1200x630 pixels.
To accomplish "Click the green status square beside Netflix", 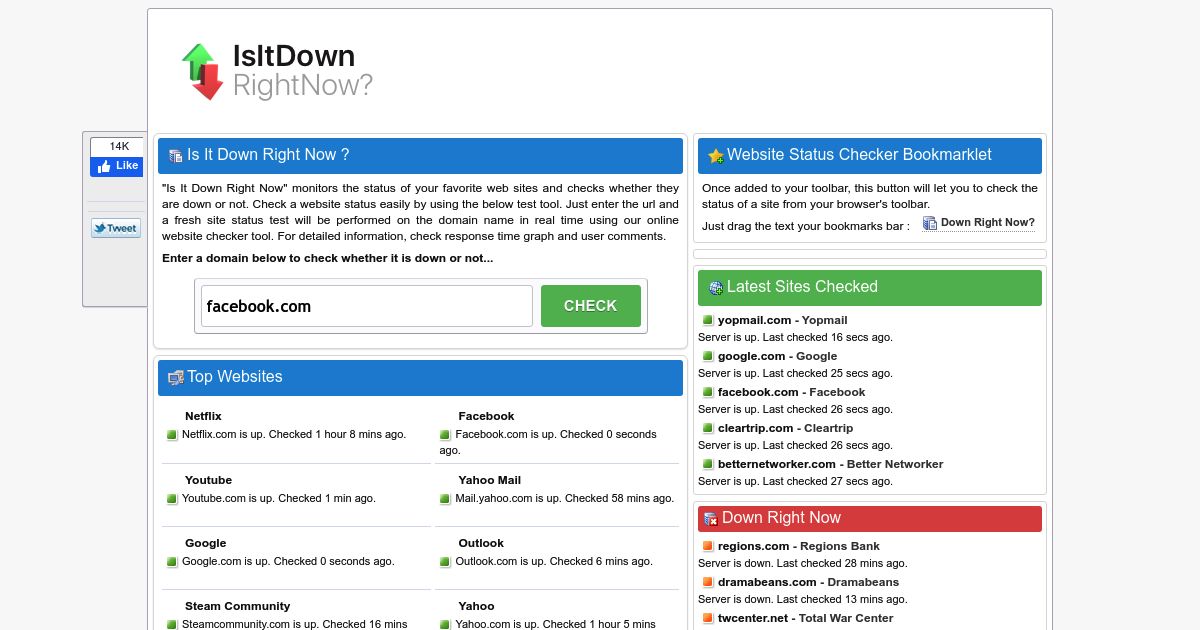I will [171, 435].
